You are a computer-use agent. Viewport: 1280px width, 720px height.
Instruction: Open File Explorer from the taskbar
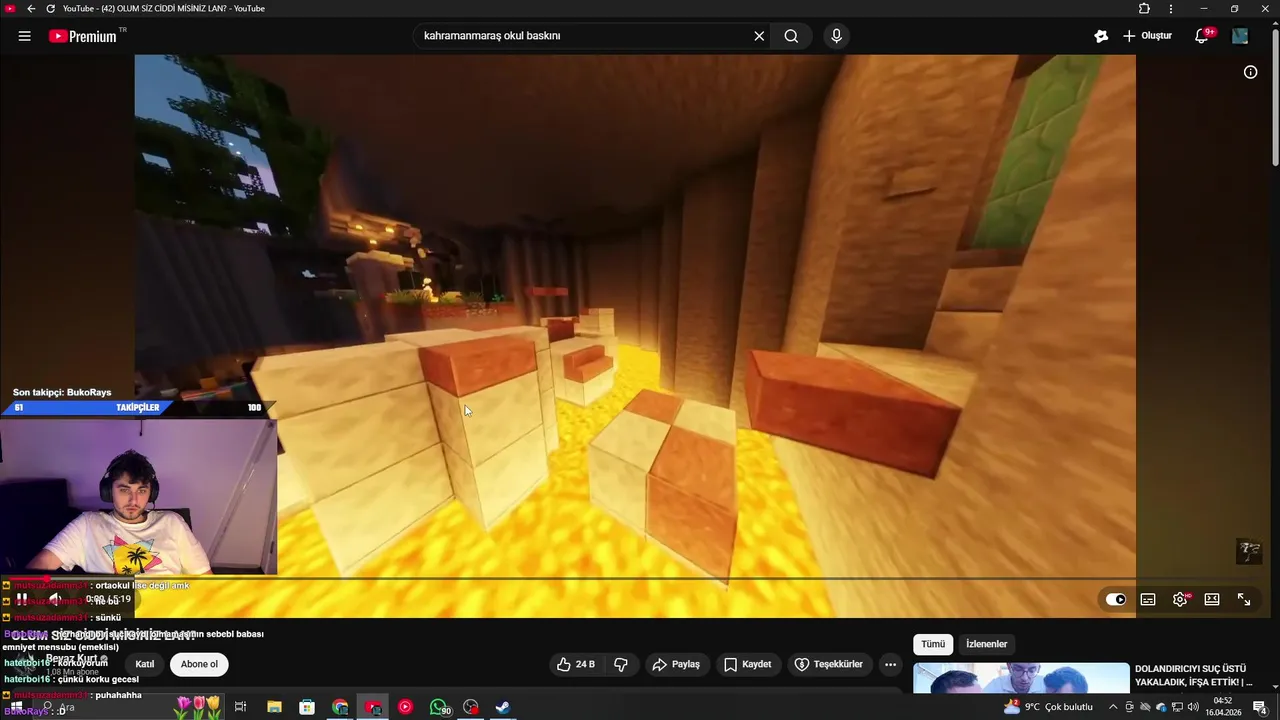coord(274,707)
